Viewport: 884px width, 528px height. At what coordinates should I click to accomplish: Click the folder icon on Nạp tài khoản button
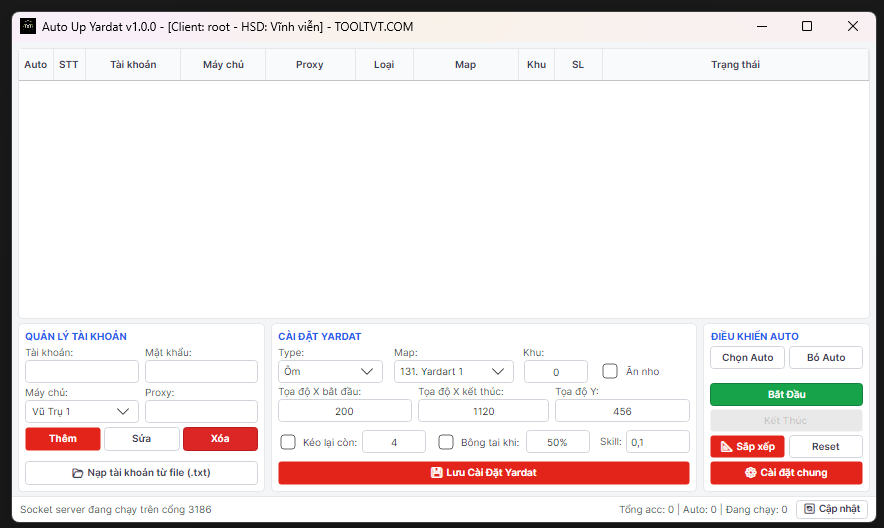tap(78, 473)
